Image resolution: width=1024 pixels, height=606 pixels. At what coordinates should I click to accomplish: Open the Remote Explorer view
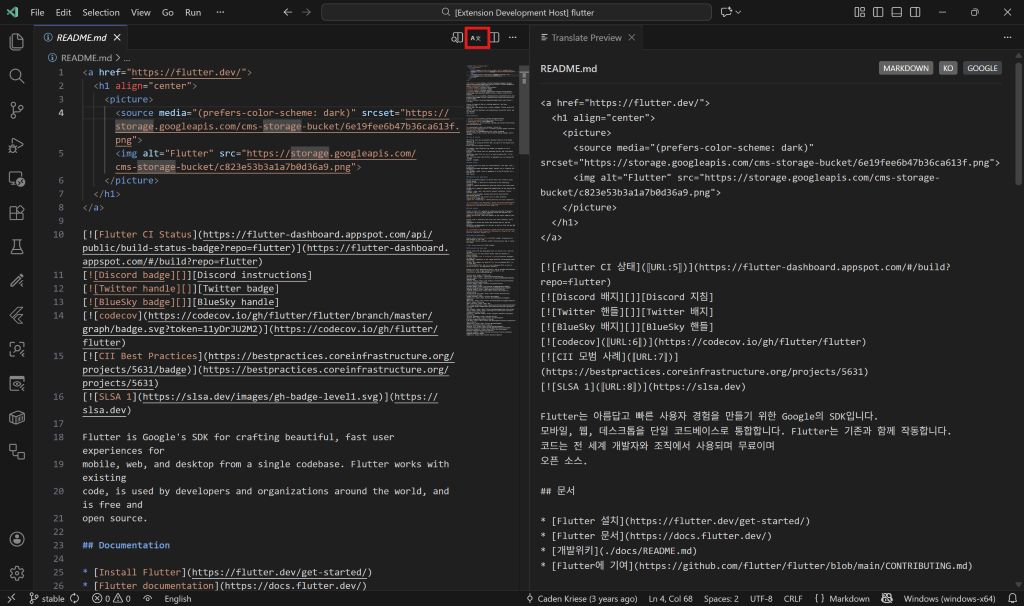(16, 179)
